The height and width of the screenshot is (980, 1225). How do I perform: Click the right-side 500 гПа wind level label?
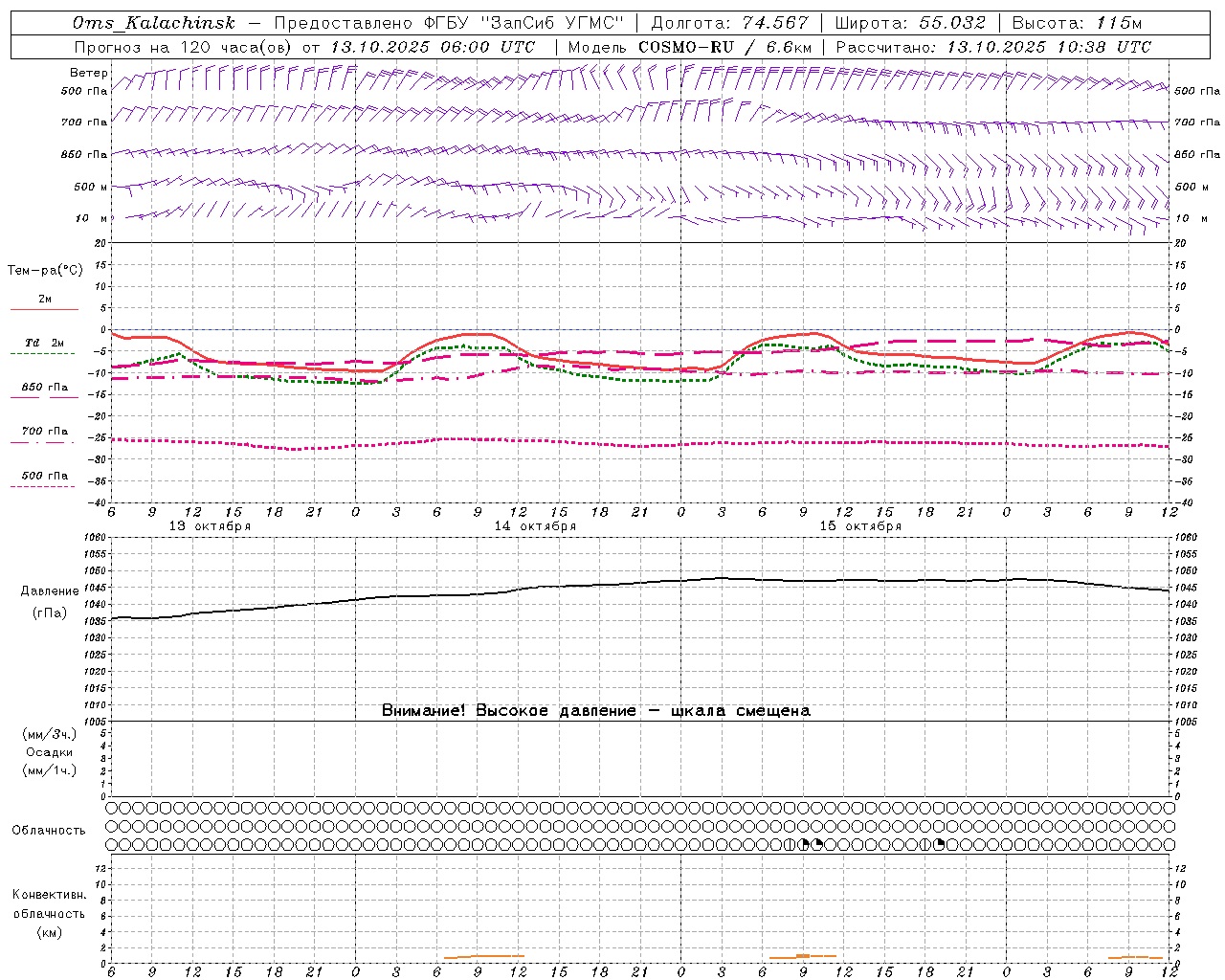click(x=1197, y=91)
